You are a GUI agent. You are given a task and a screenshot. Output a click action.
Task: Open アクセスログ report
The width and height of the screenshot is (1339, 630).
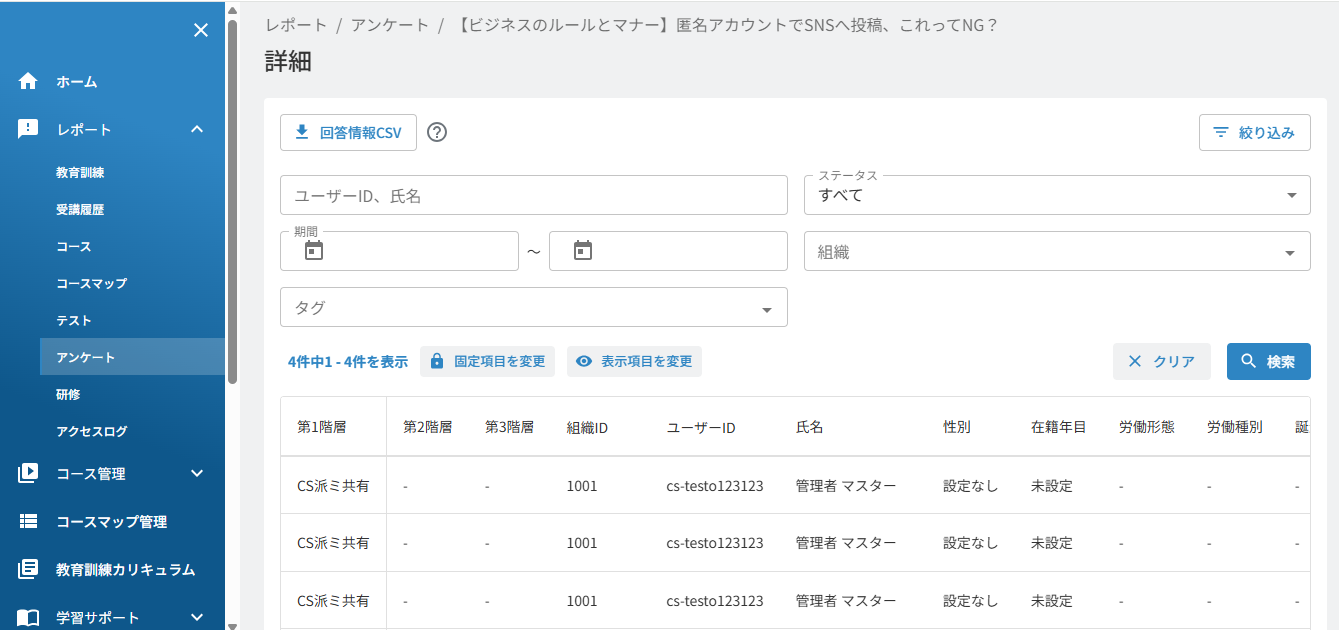(x=91, y=431)
